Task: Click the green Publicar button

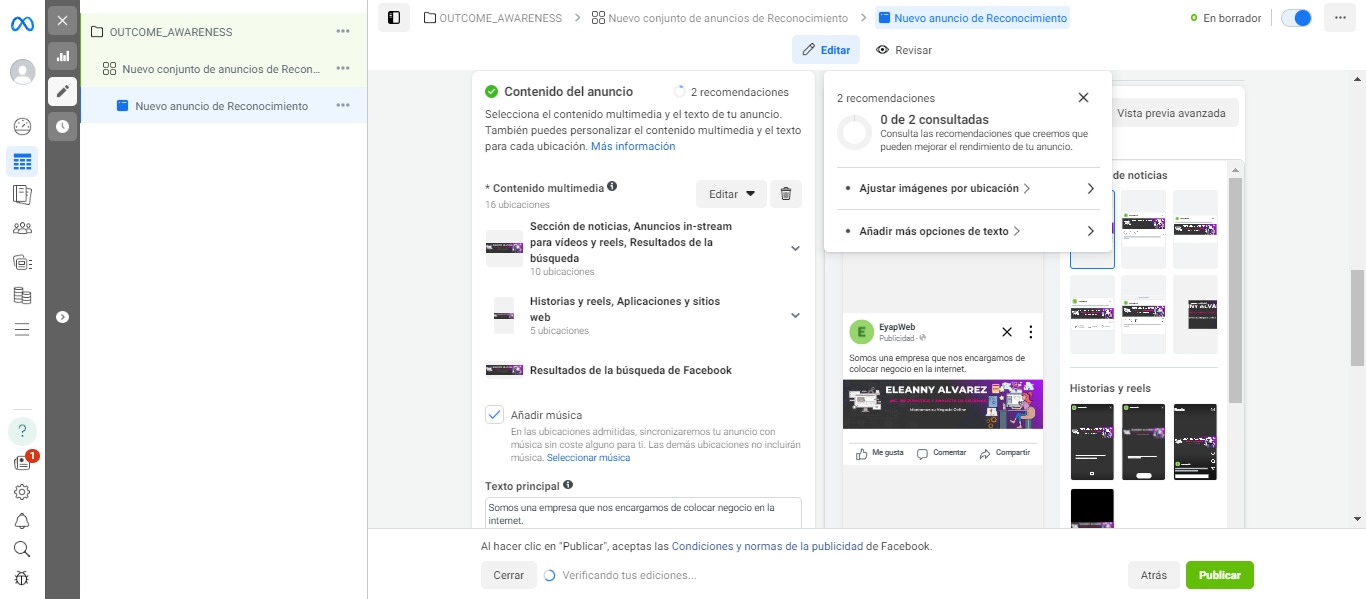Action: pyautogui.click(x=1220, y=575)
